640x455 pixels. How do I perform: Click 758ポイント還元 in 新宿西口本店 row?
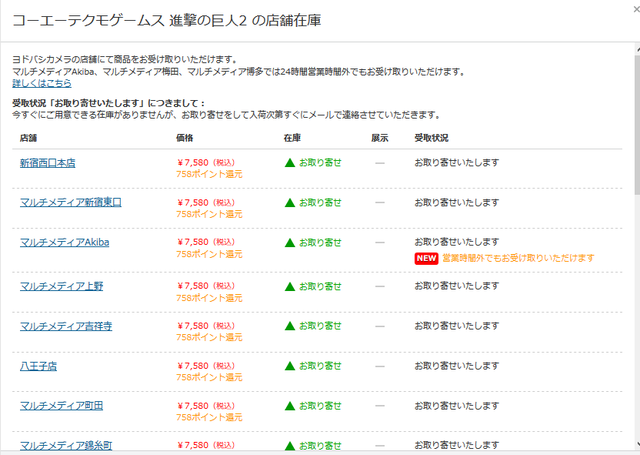tap(209, 174)
